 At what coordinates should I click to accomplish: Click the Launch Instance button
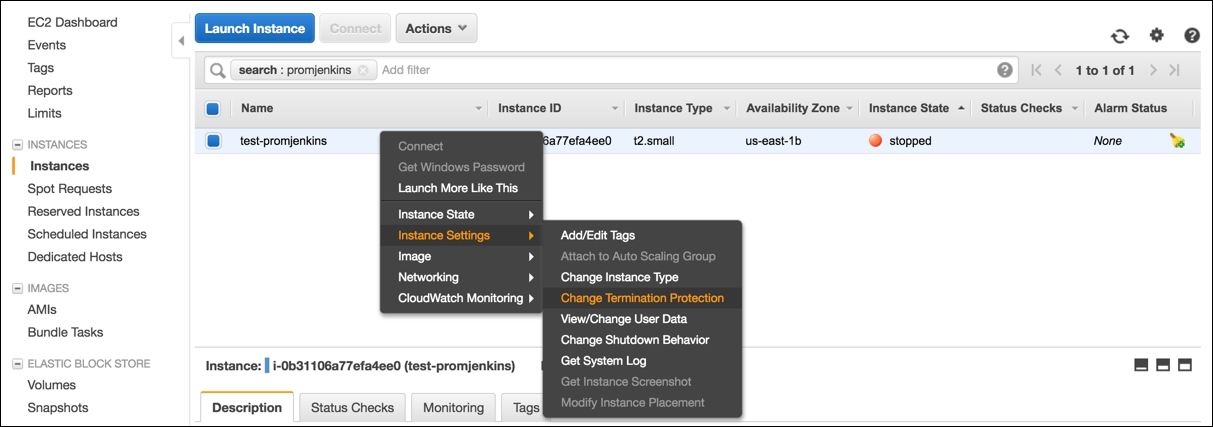pyautogui.click(x=255, y=28)
